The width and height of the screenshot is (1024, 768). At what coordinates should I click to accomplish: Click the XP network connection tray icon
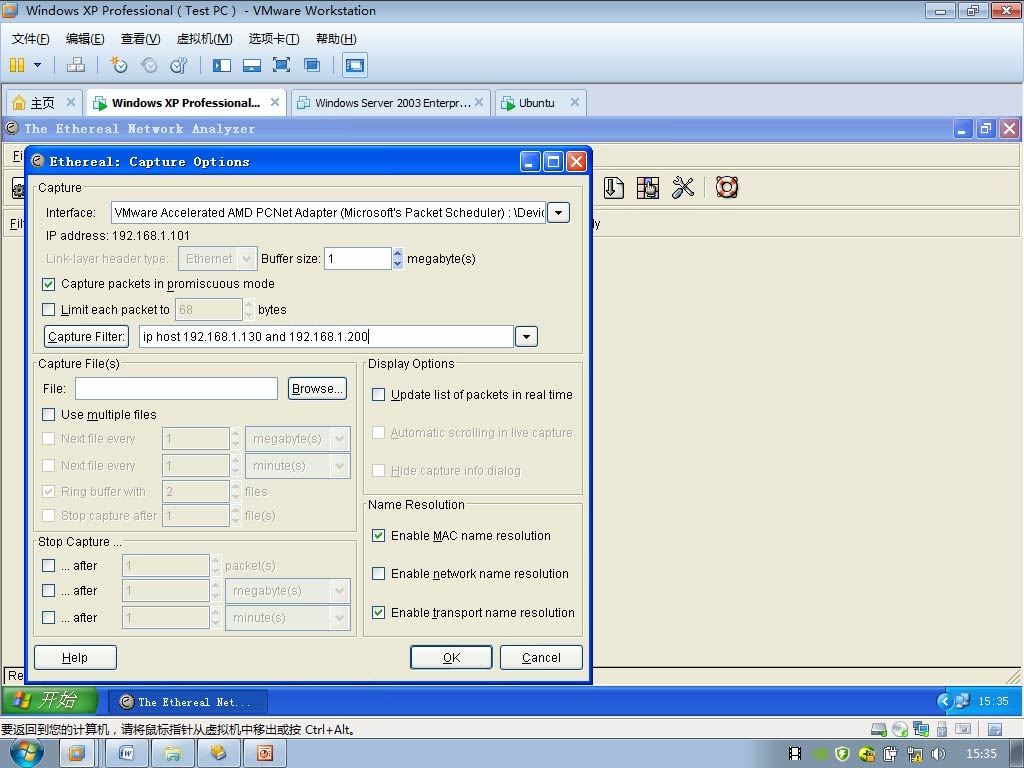point(963,701)
